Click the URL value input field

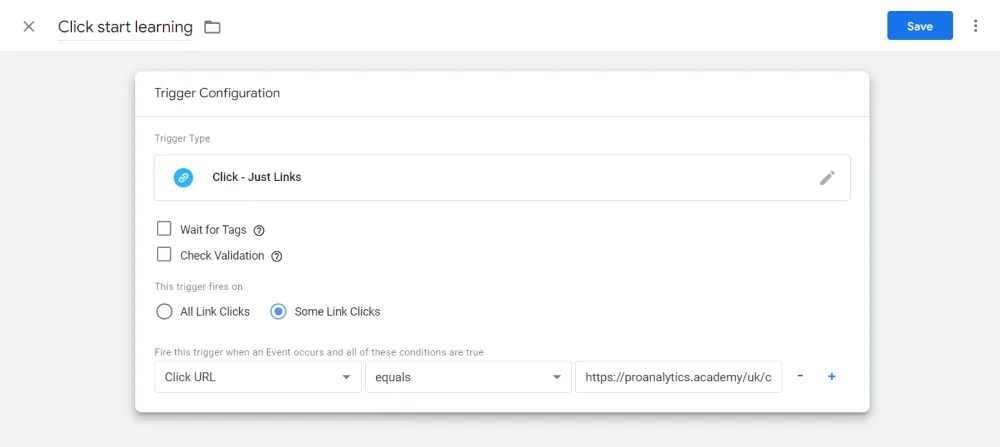point(679,377)
